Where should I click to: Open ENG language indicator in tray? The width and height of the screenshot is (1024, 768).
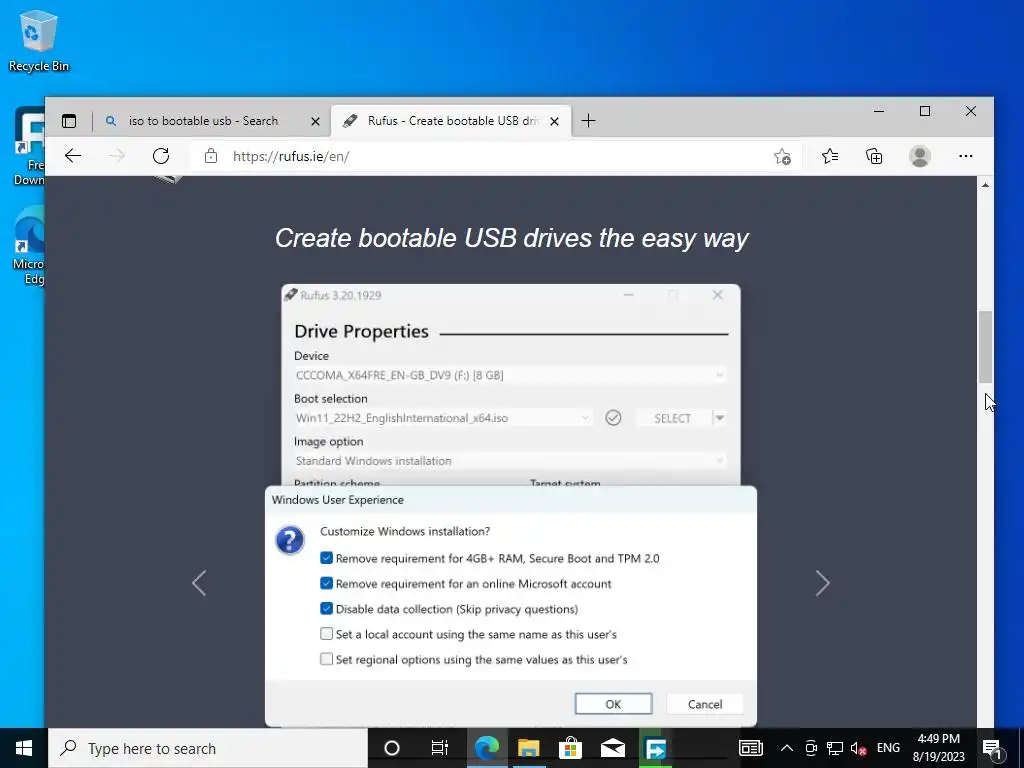(x=888, y=748)
